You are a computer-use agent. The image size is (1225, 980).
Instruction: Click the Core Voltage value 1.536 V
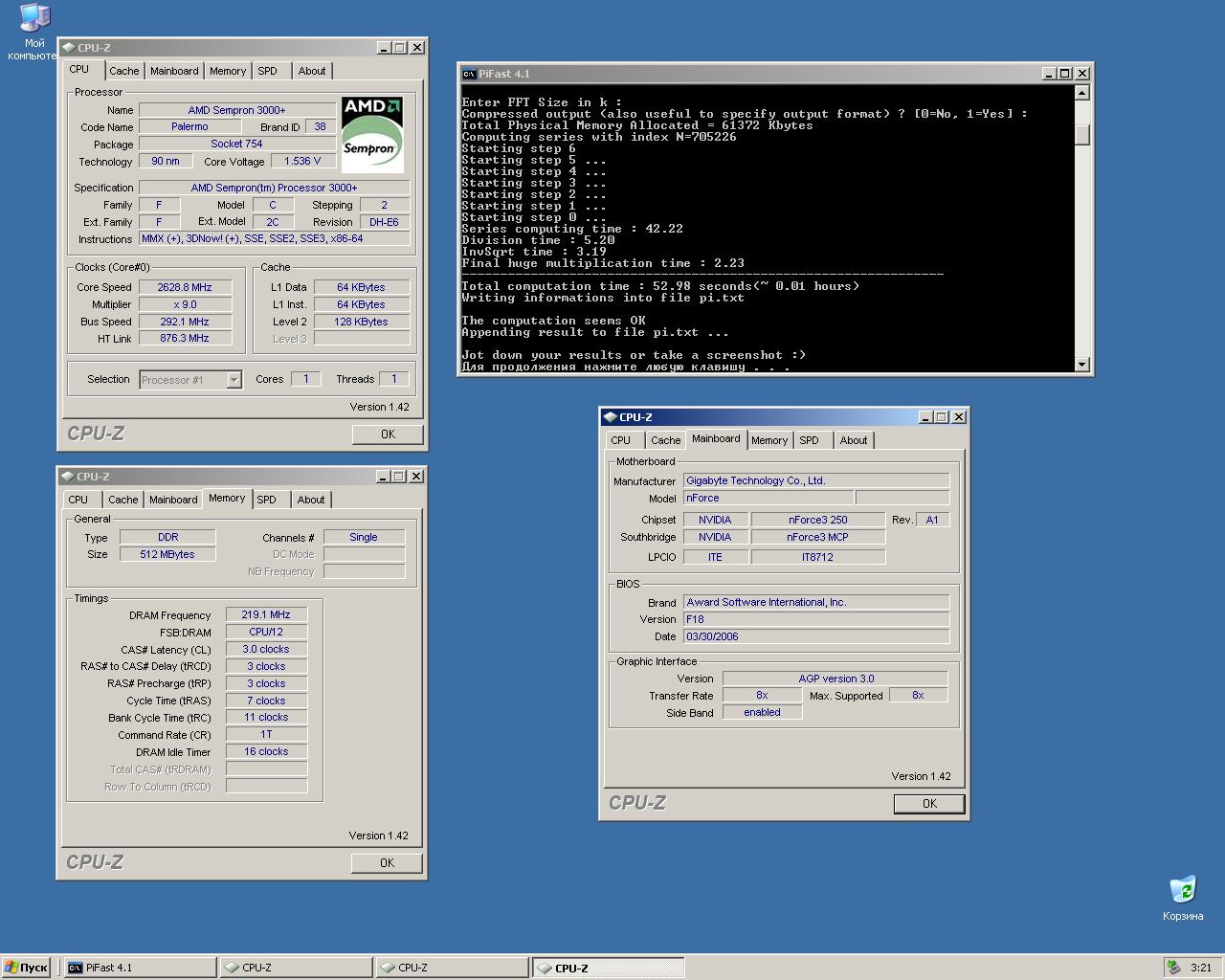tap(302, 161)
